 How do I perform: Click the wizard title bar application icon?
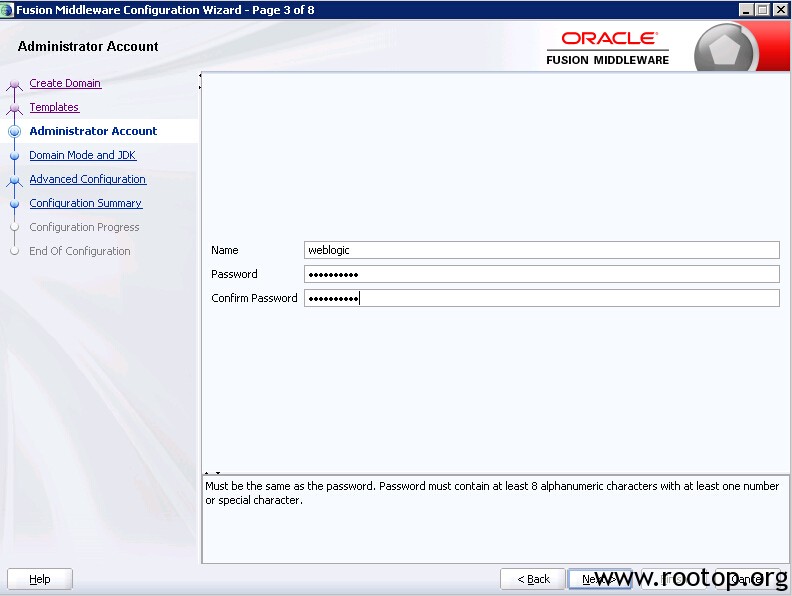(x=7, y=10)
